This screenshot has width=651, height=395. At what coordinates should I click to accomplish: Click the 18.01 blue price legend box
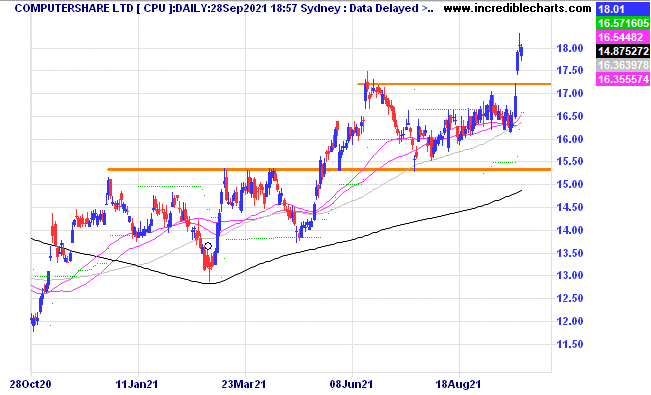coord(622,9)
